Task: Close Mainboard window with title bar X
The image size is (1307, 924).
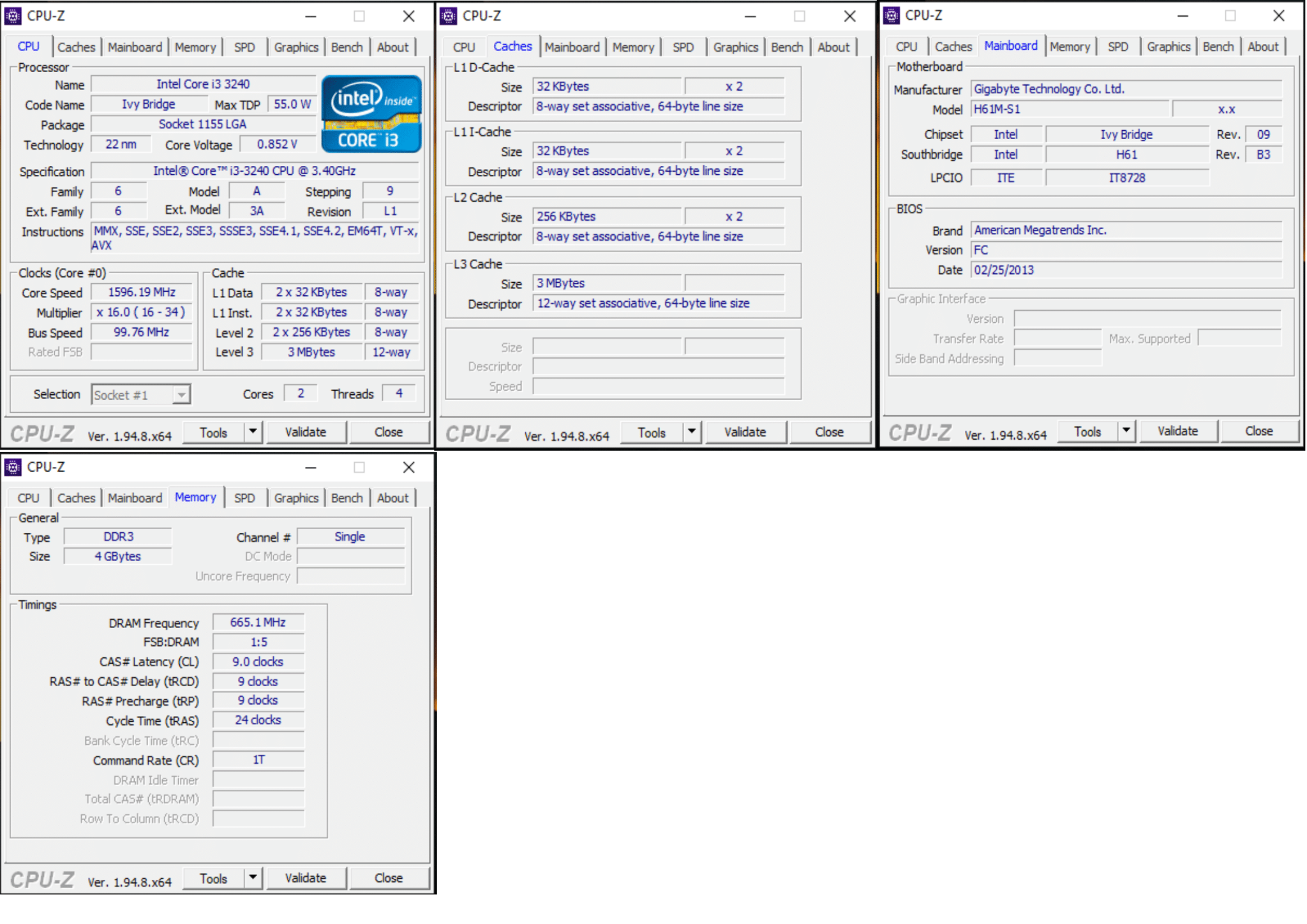Action: coord(1279,16)
